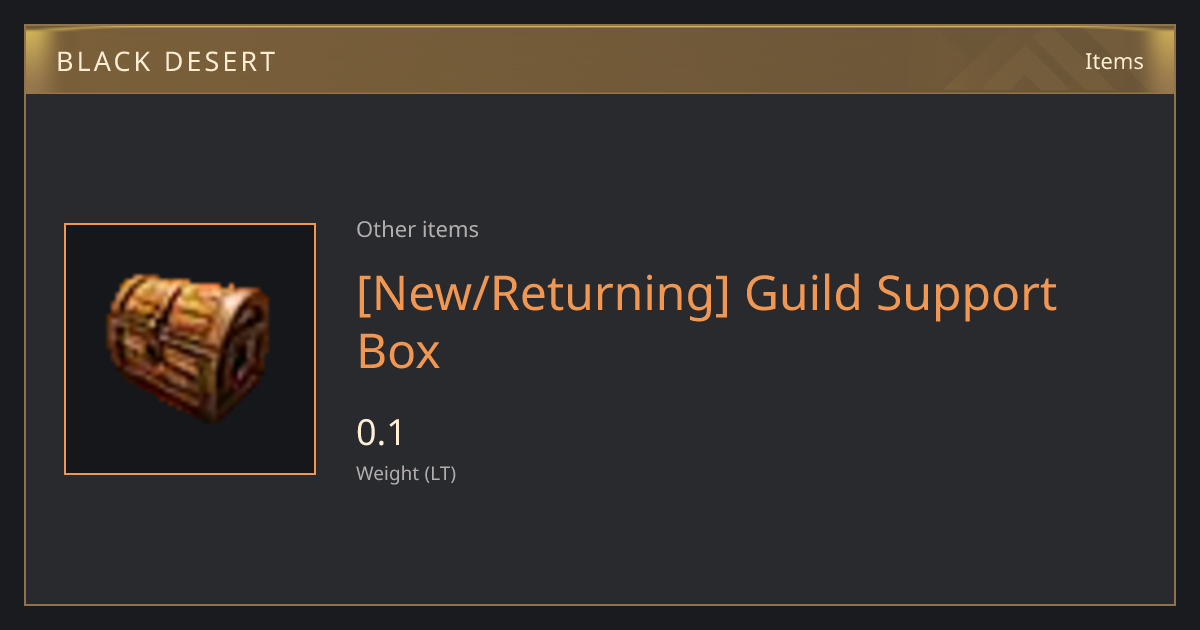1200x630 pixels.
Task: Click the word Guild in item name
Action: click(804, 293)
